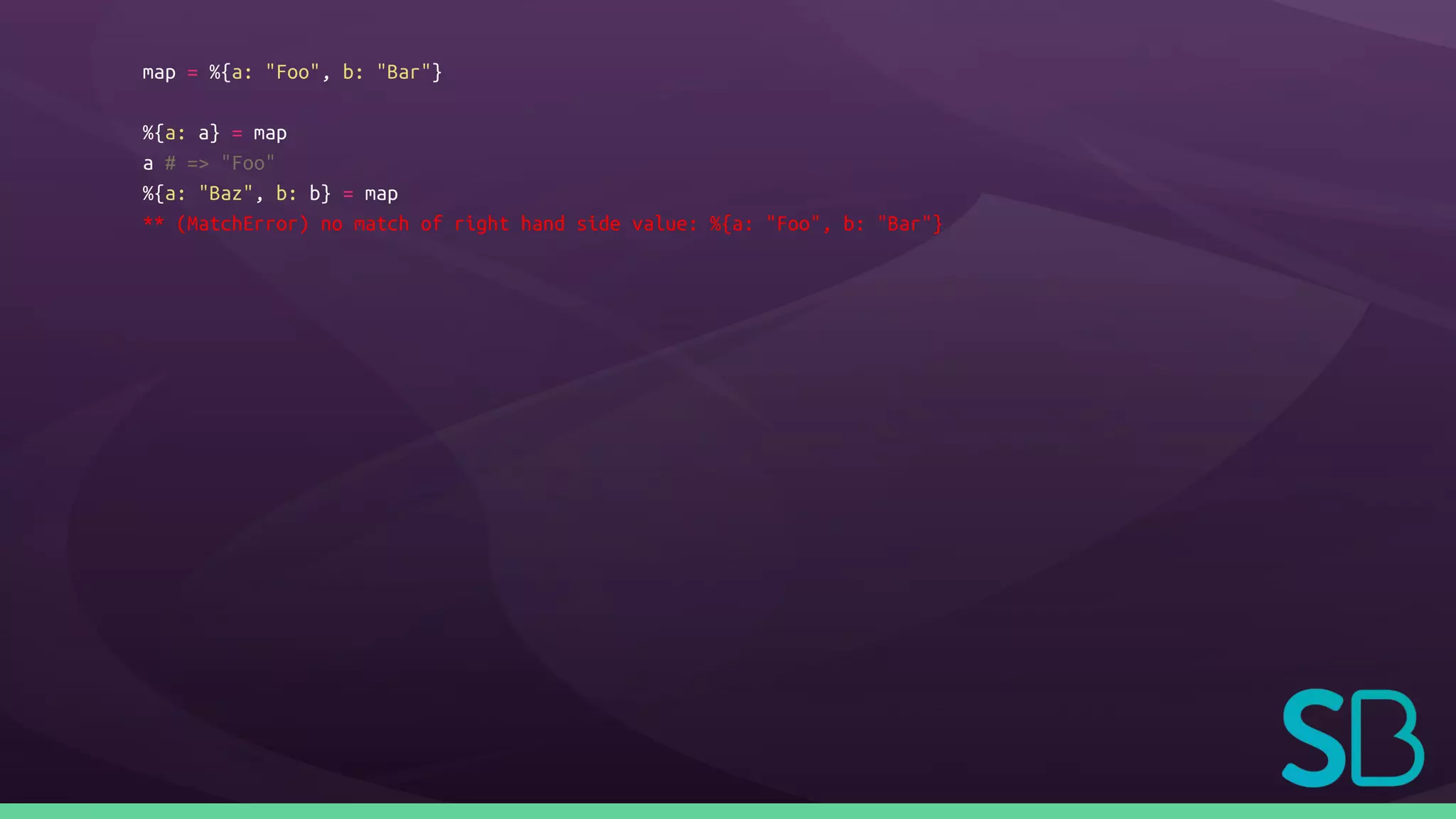The height and width of the screenshot is (819, 1456).
Task: Click the "Bar" string in the map definition
Action: pos(404,72)
